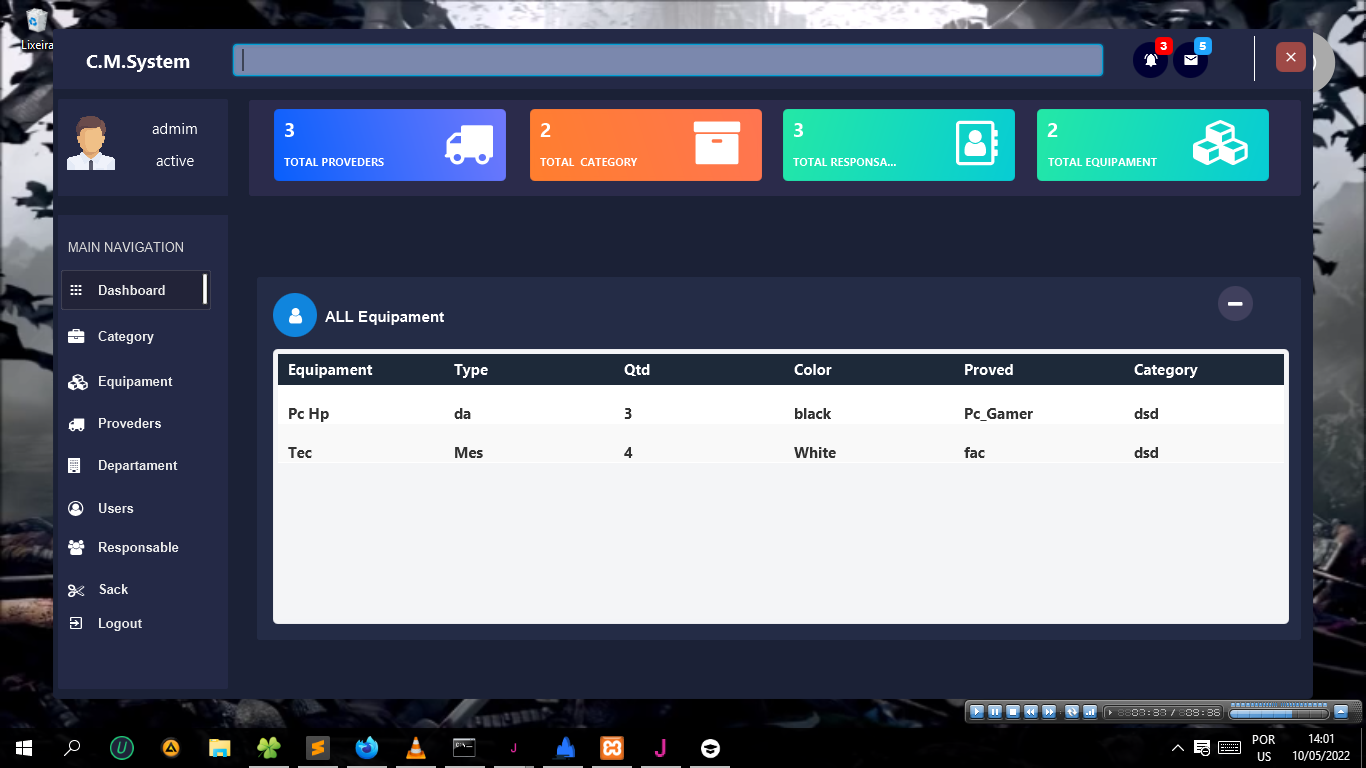The width and height of the screenshot is (1366, 768).
Task: Open the equalizer bars button in media widget
Action: point(1090,712)
